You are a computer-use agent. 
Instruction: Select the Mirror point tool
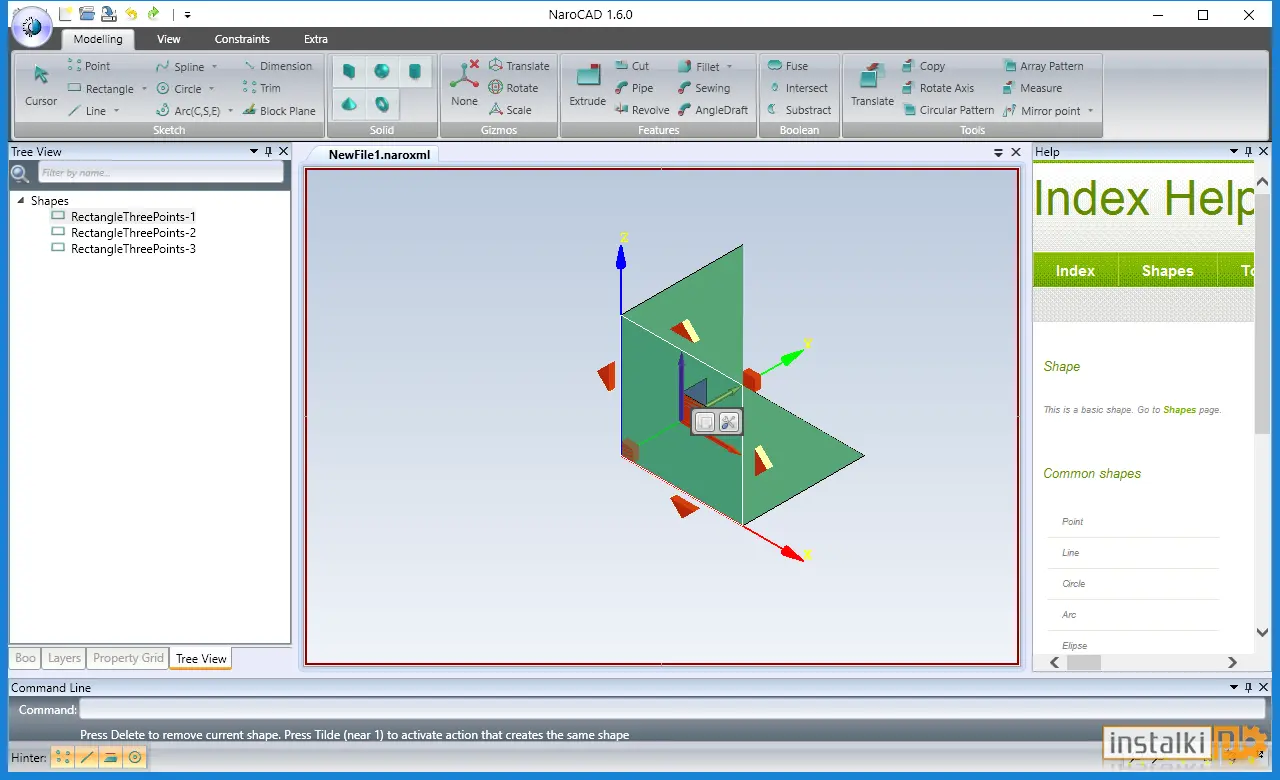click(1041, 111)
